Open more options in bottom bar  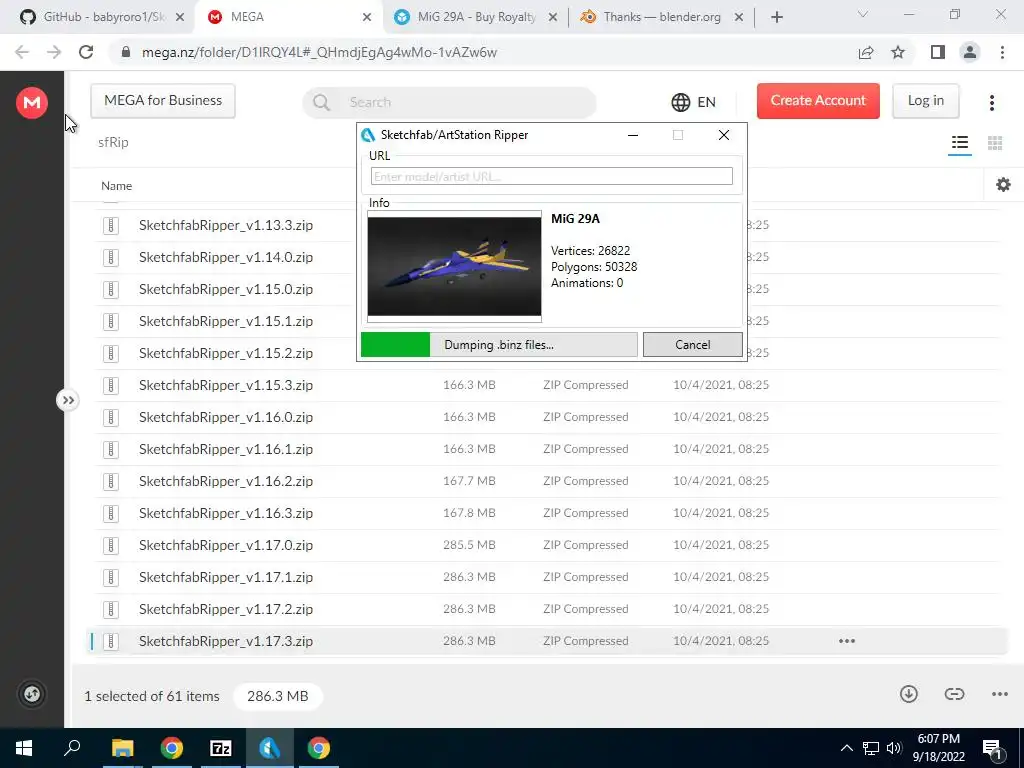click(999, 694)
